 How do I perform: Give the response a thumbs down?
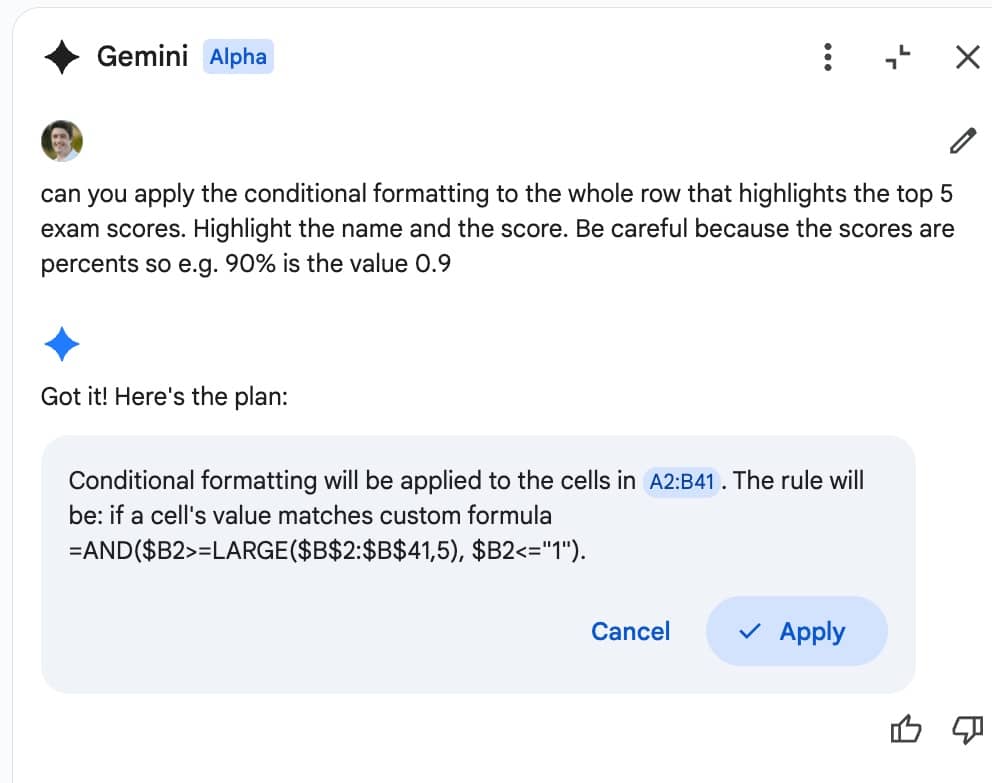967,730
